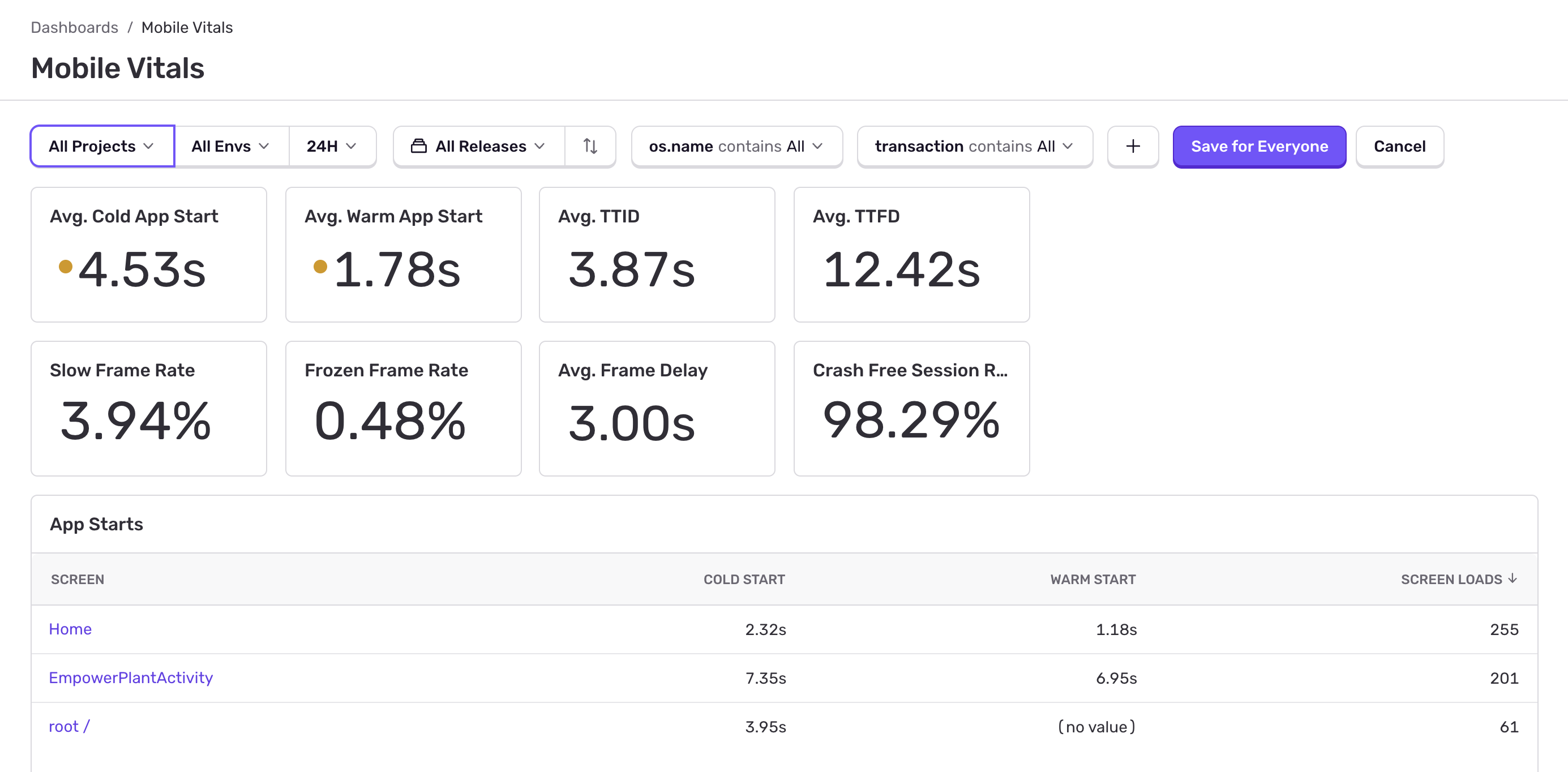Viewport: 1568px width, 772px height.
Task: Select Mobile Vitals in the breadcrumb
Action: pyautogui.click(x=187, y=27)
